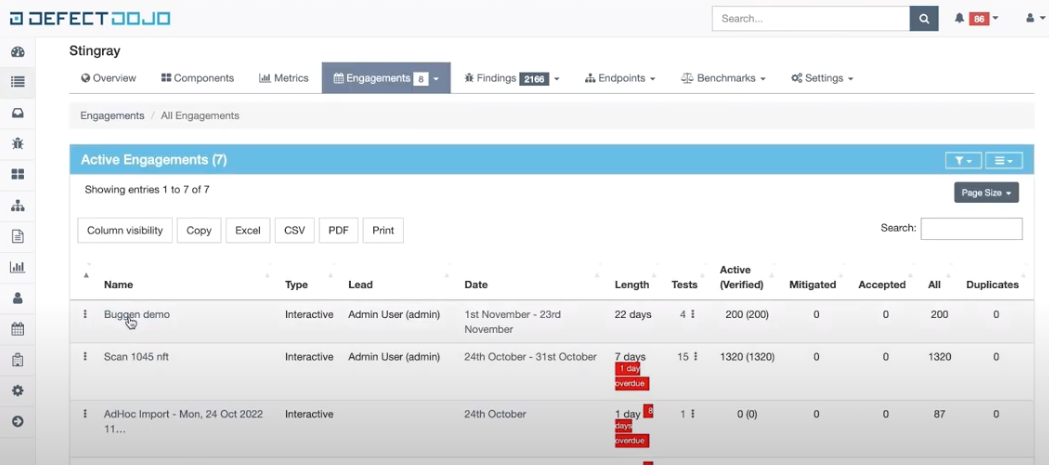The height and width of the screenshot is (465, 1049).
Task: Open the sitemap Endpoints icon in the sidebar
Action: click(17, 206)
